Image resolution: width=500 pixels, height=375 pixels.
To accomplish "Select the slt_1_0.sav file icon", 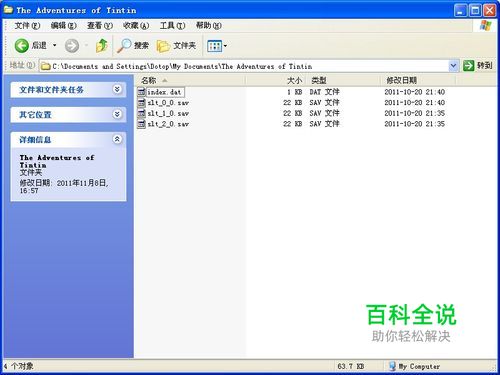I will pos(142,113).
